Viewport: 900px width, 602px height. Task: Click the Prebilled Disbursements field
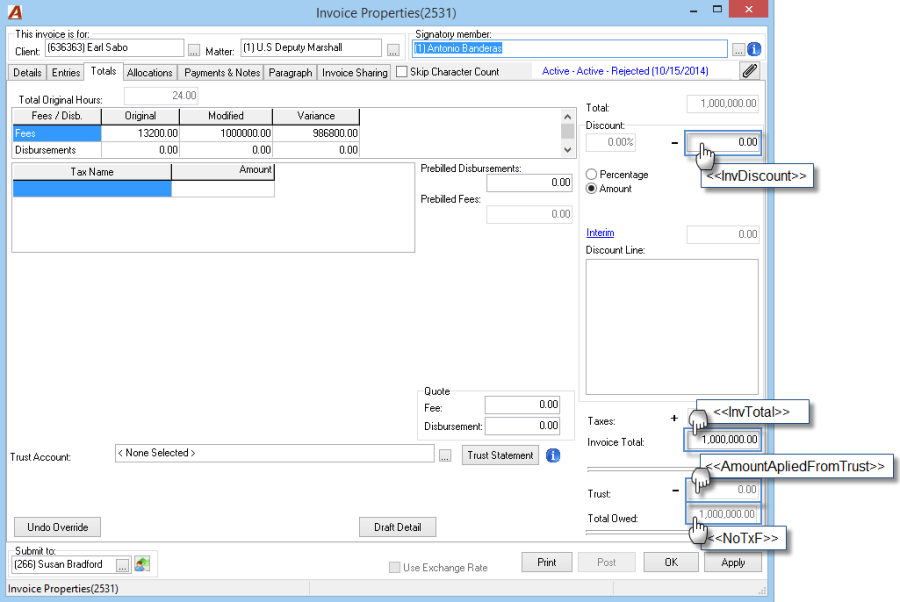click(x=529, y=182)
